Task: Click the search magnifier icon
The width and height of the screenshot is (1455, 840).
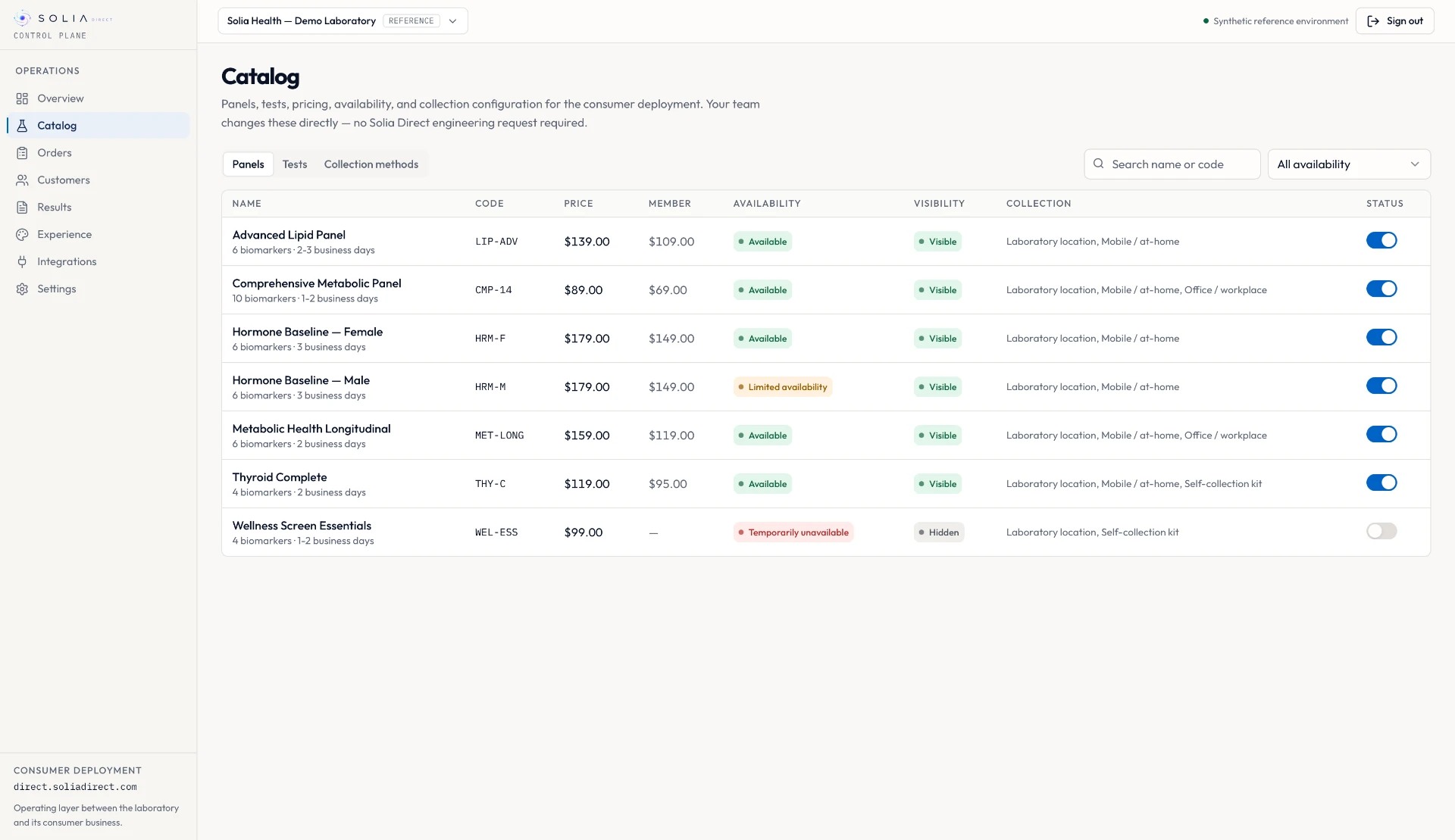Action: 1098,164
